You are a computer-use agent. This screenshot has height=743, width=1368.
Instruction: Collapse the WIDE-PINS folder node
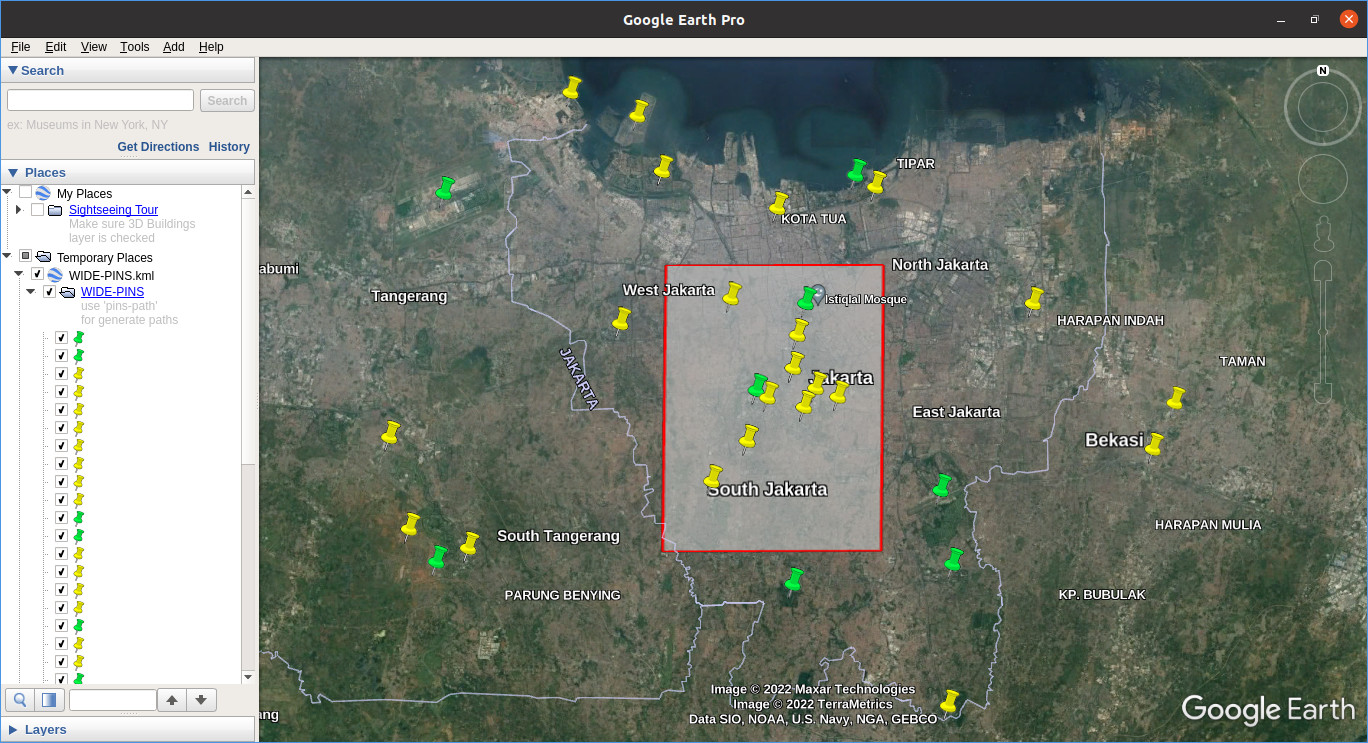[30, 292]
